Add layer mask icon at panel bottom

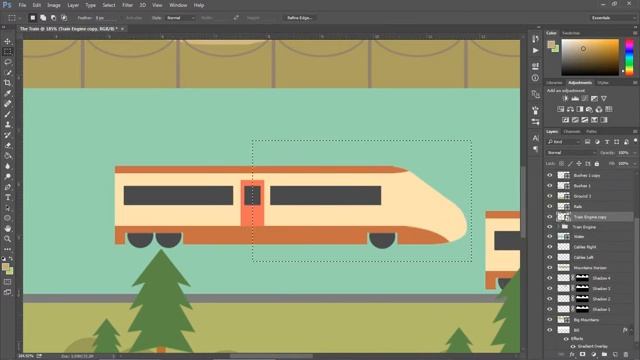(x=583, y=355)
